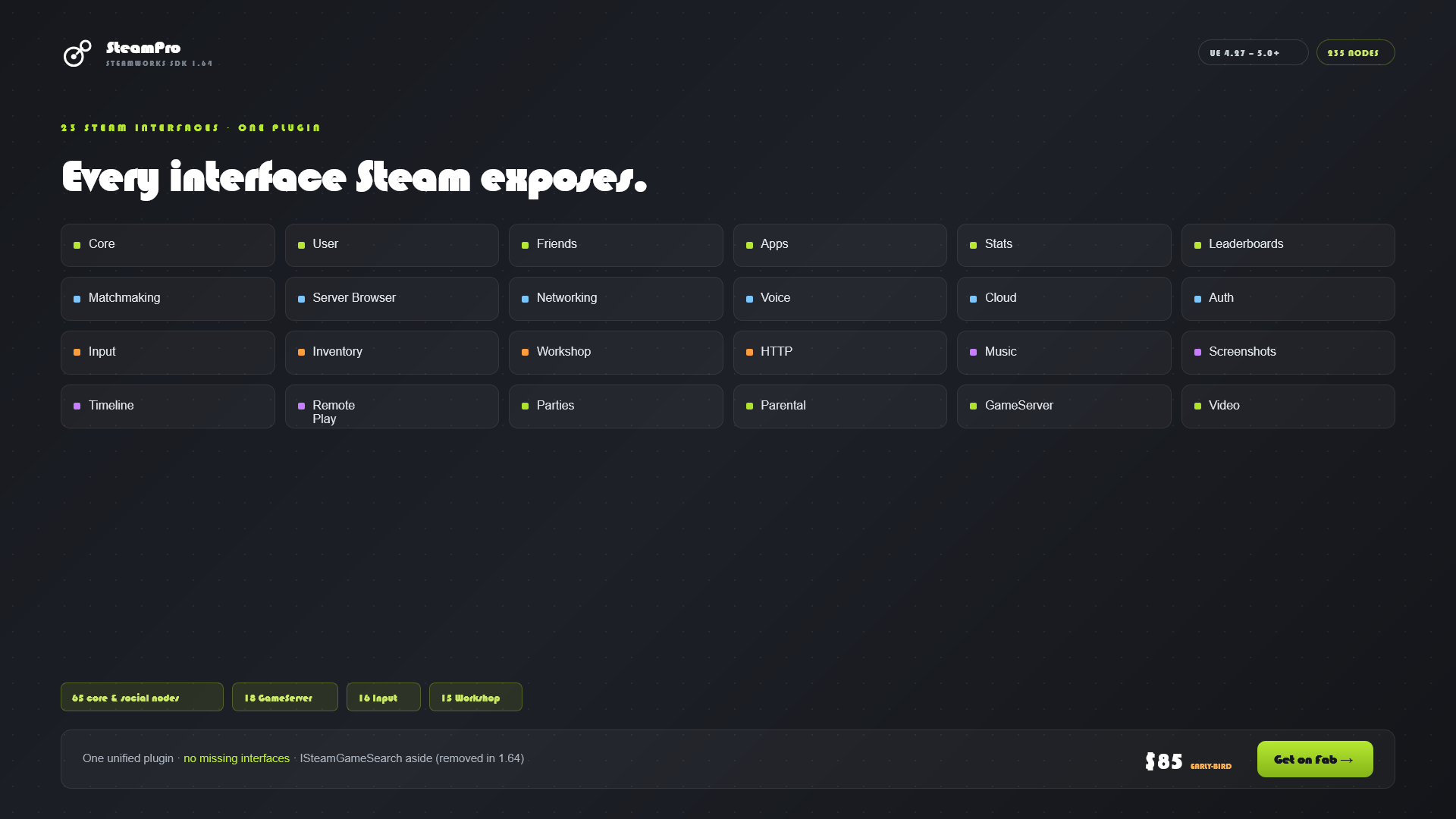Viewport: 1456px width, 819px height.
Task: Select the Auth interface card
Action: (1288, 299)
